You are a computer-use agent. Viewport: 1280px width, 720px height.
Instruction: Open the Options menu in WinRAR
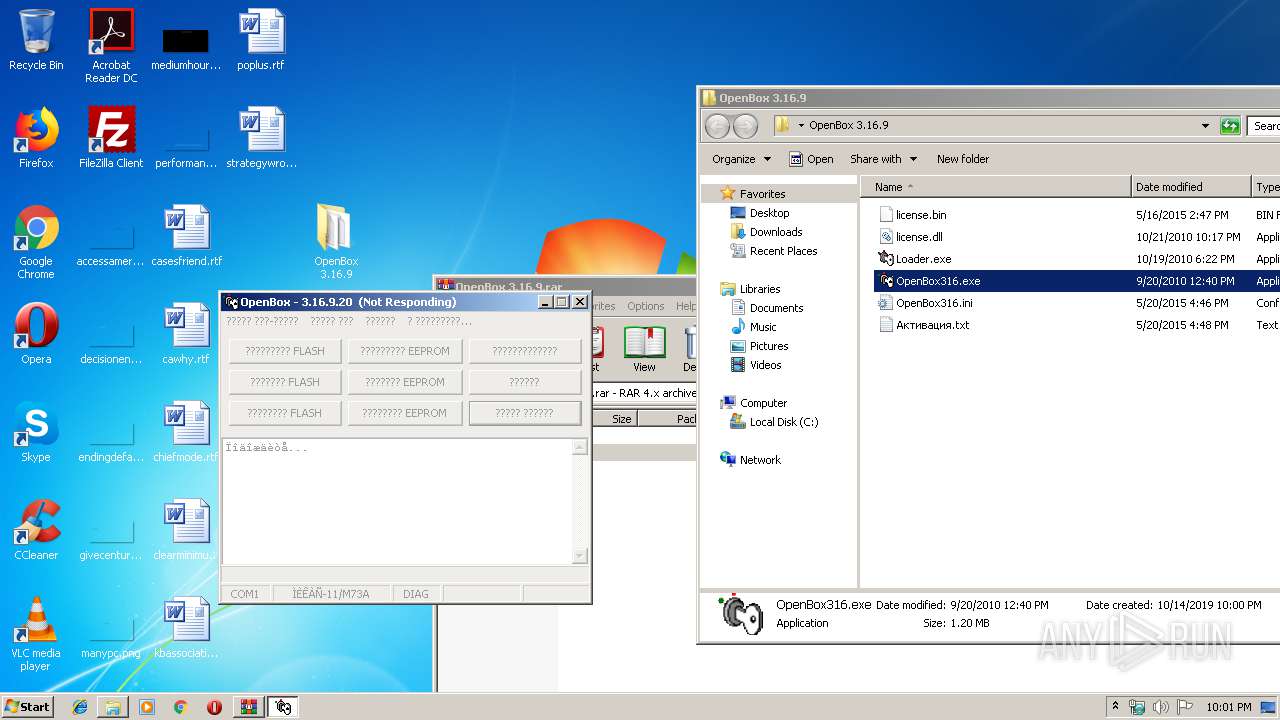click(x=645, y=306)
